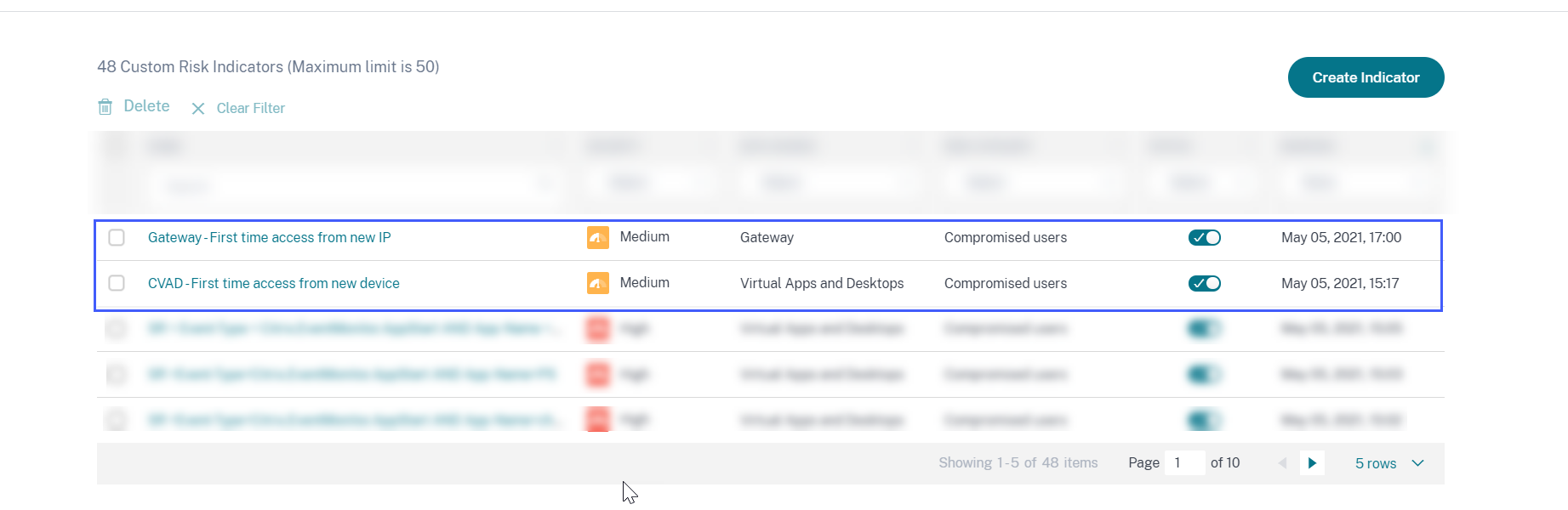
Task: Click the May 05, 2021, 17:00 timestamp
Action: 1341,238
